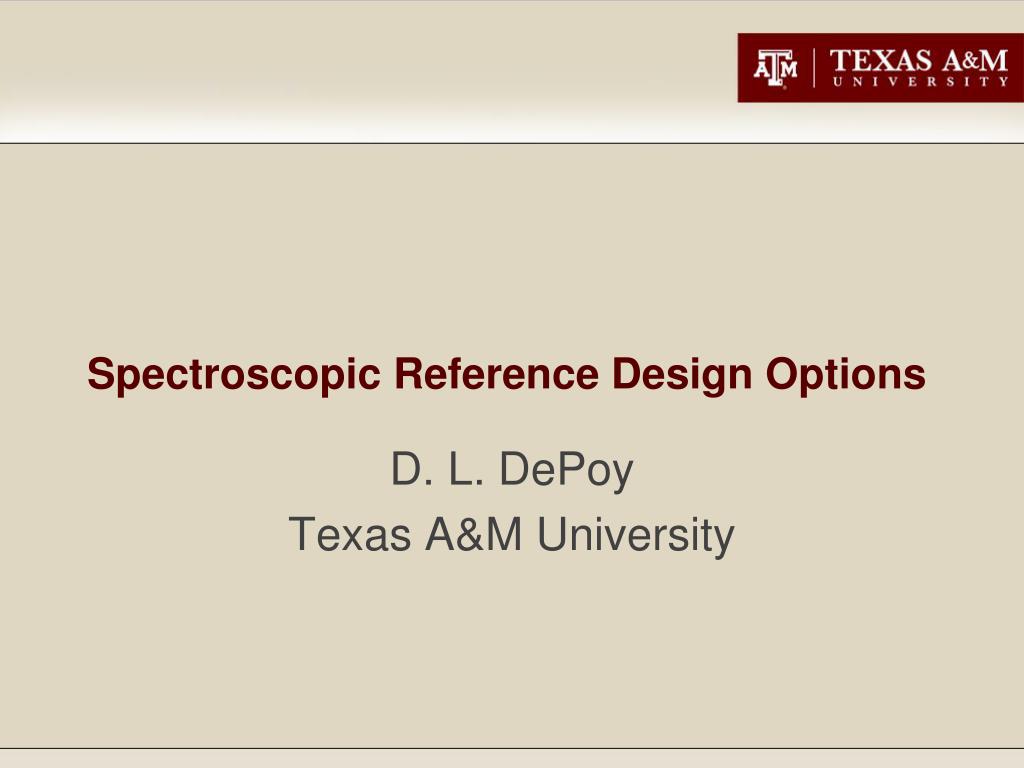Click the horizontal line near slide bottom
The width and height of the screenshot is (1024, 768).
pyautogui.click(x=512, y=748)
